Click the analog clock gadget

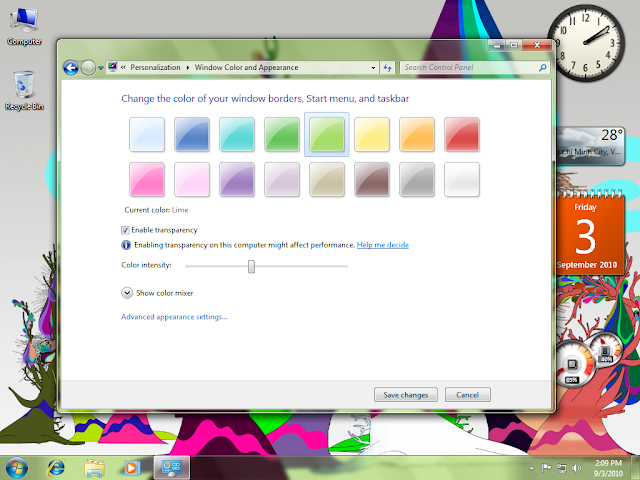click(x=586, y=43)
